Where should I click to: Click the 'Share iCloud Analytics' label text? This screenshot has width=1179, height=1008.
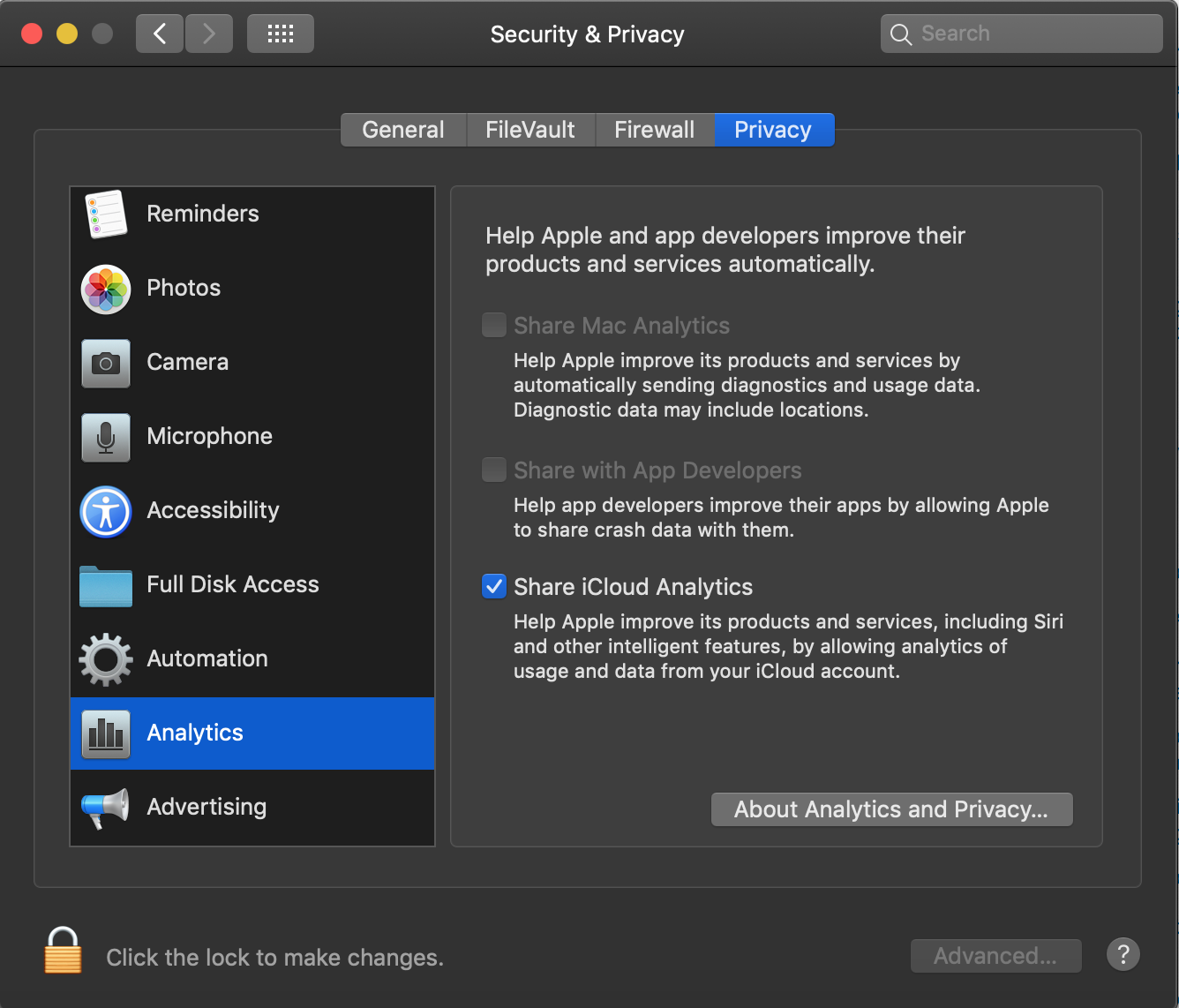633,587
